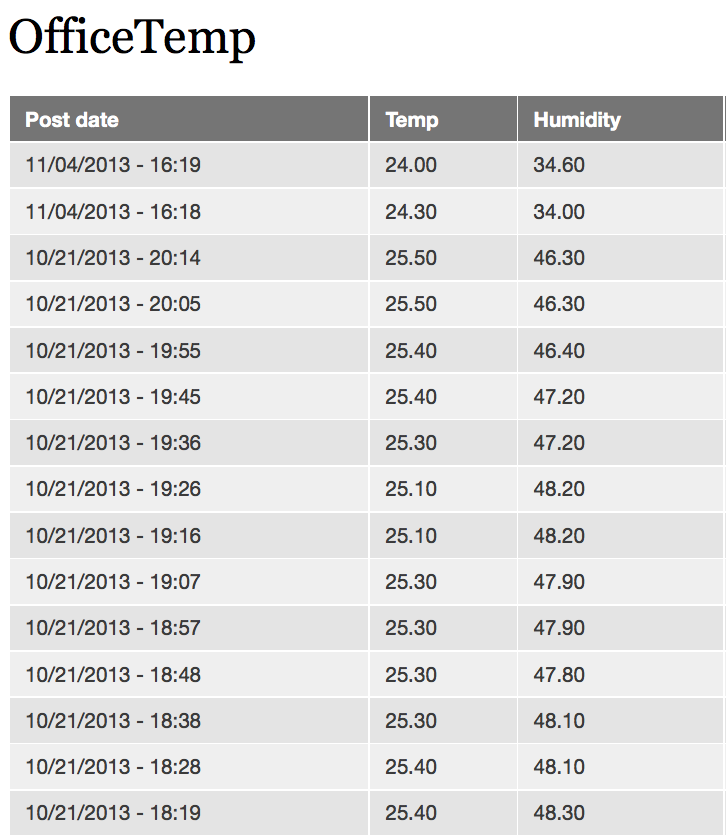Click temperature value 24.30

click(x=411, y=212)
